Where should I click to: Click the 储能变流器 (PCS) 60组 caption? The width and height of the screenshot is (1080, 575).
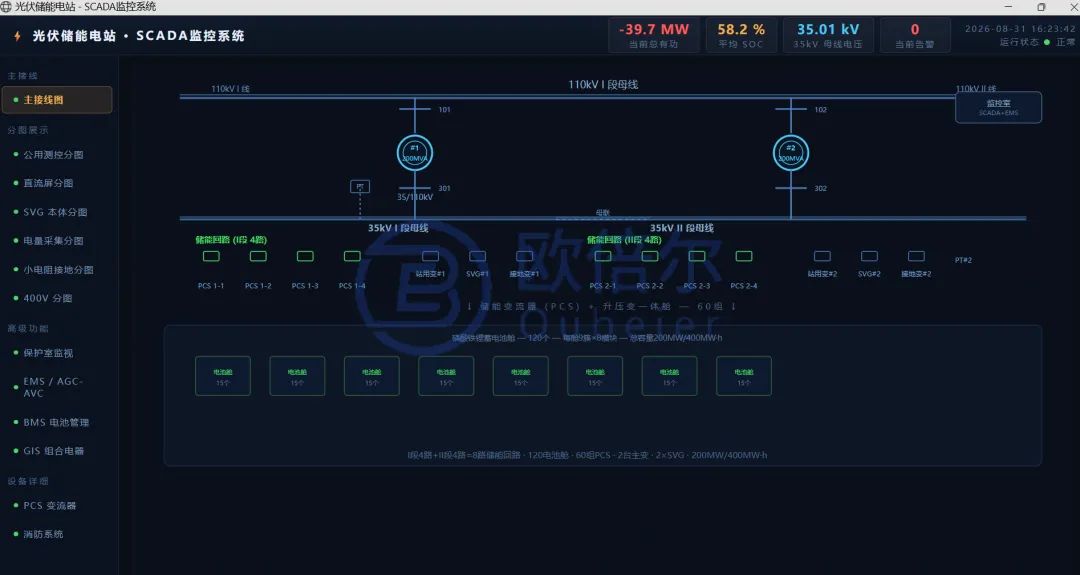602,306
